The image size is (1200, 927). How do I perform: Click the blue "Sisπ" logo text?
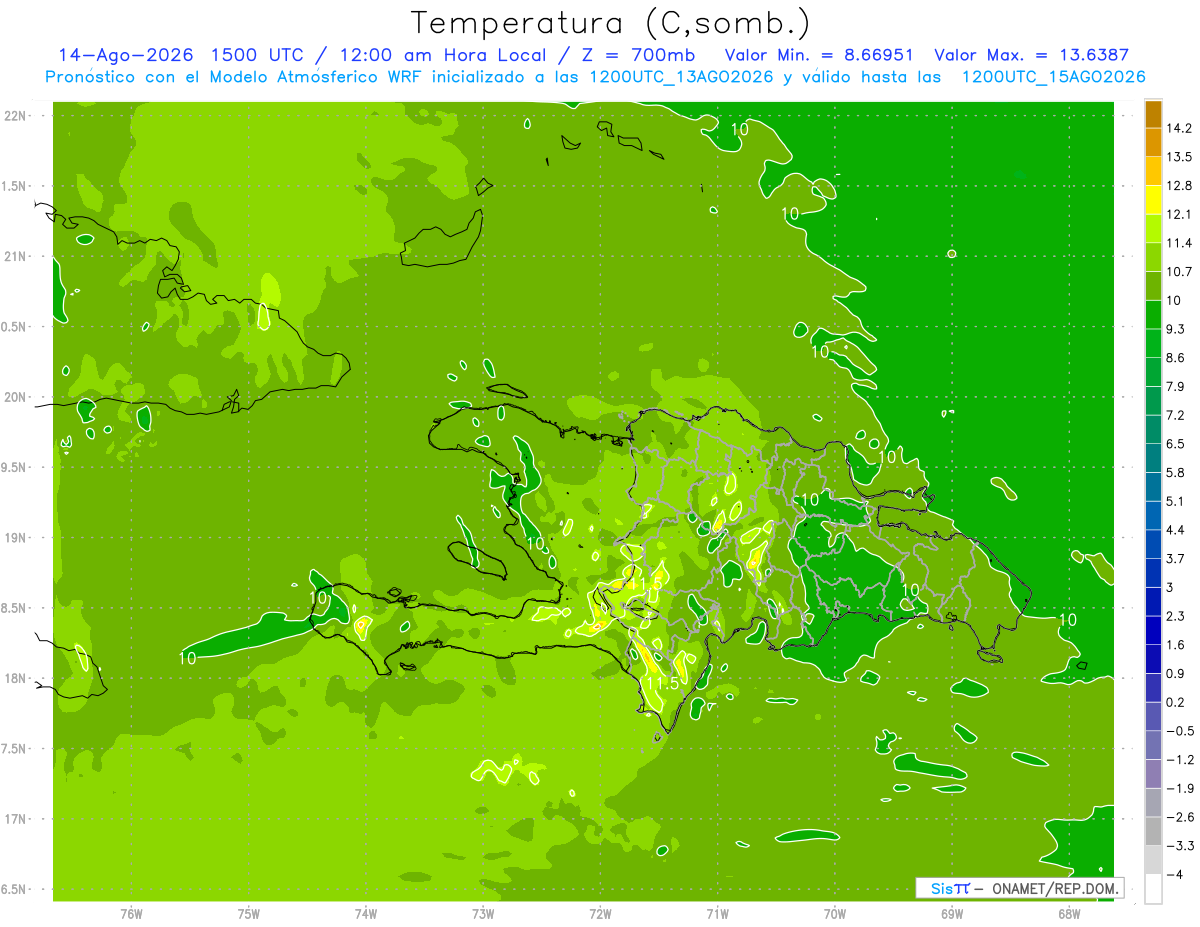click(x=949, y=888)
